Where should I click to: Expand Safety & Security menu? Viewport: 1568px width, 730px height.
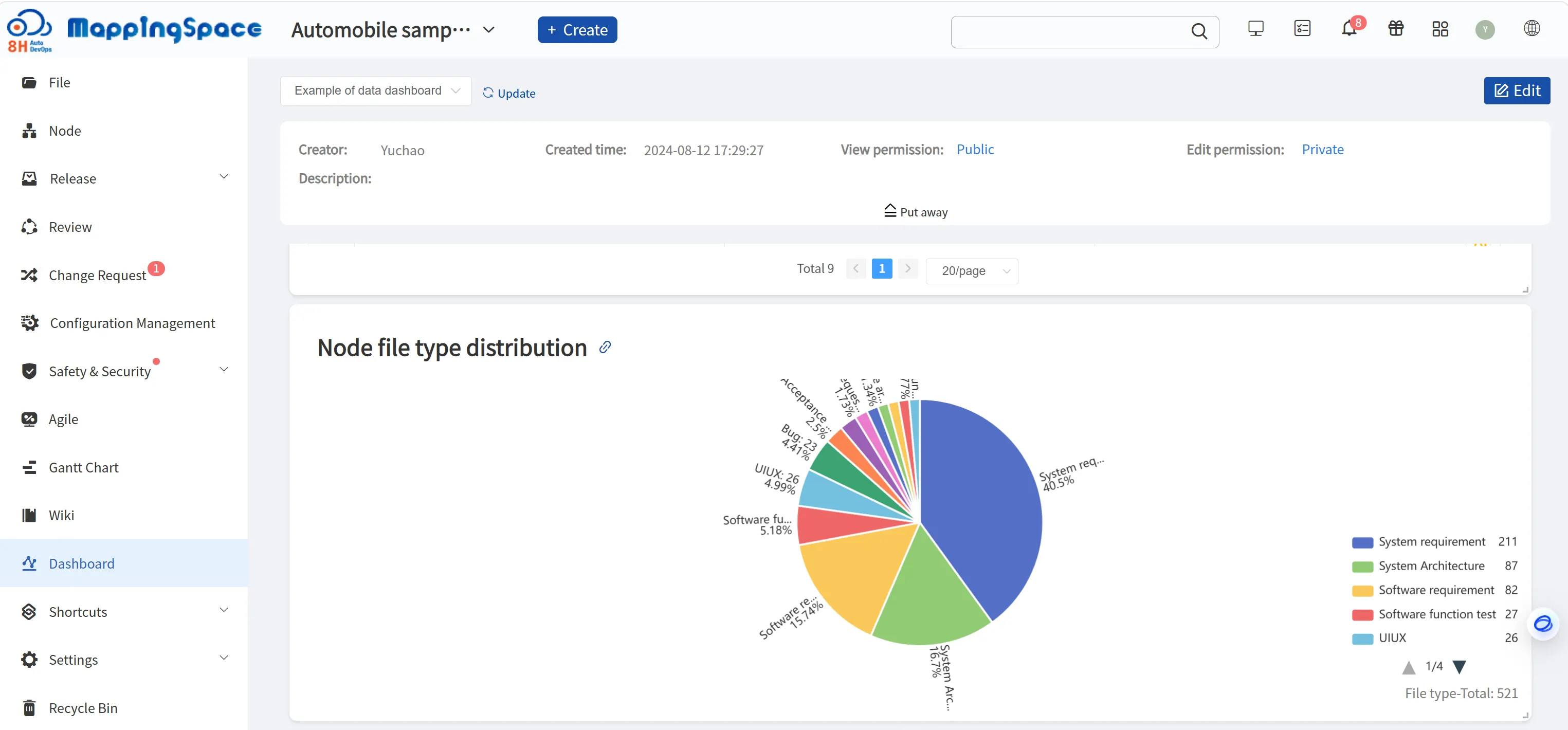click(224, 370)
